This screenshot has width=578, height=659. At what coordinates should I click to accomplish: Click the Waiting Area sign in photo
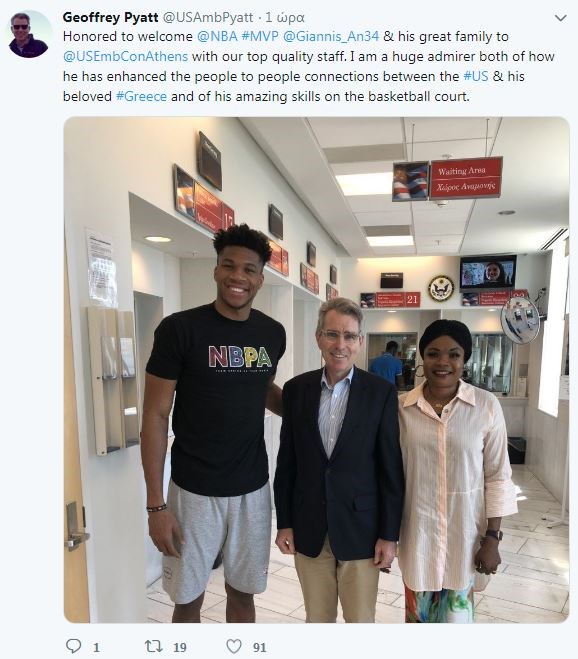tap(466, 178)
